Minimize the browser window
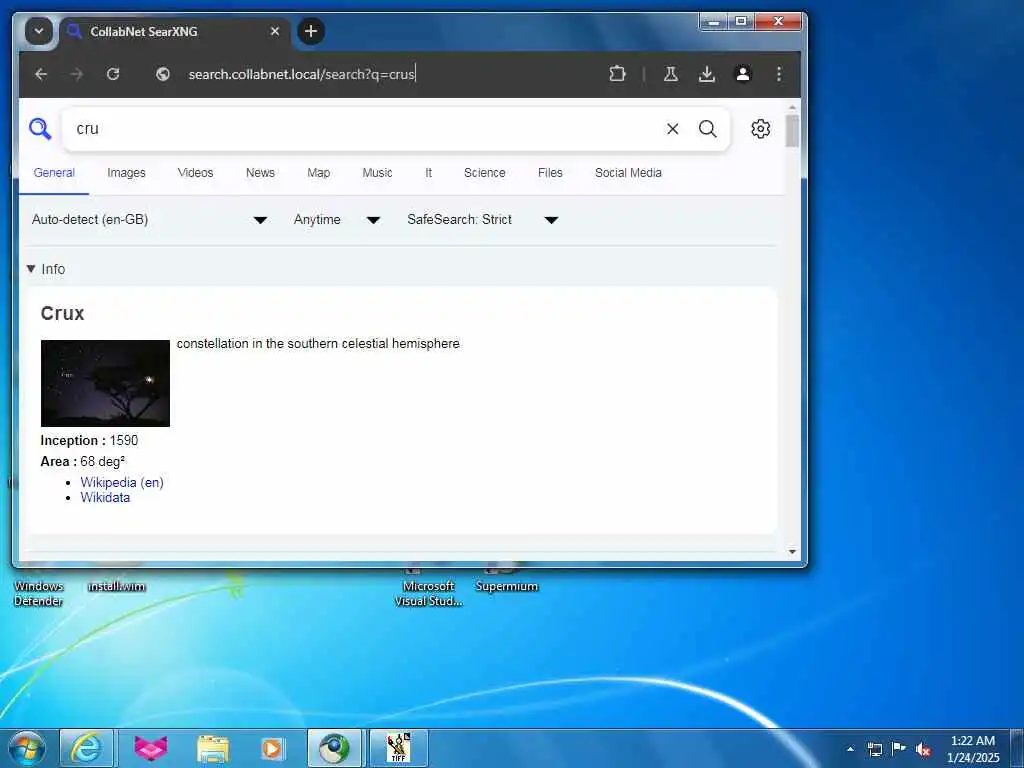This screenshot has width=1024, height=768. pyautogui.click(x=714, y=22)
